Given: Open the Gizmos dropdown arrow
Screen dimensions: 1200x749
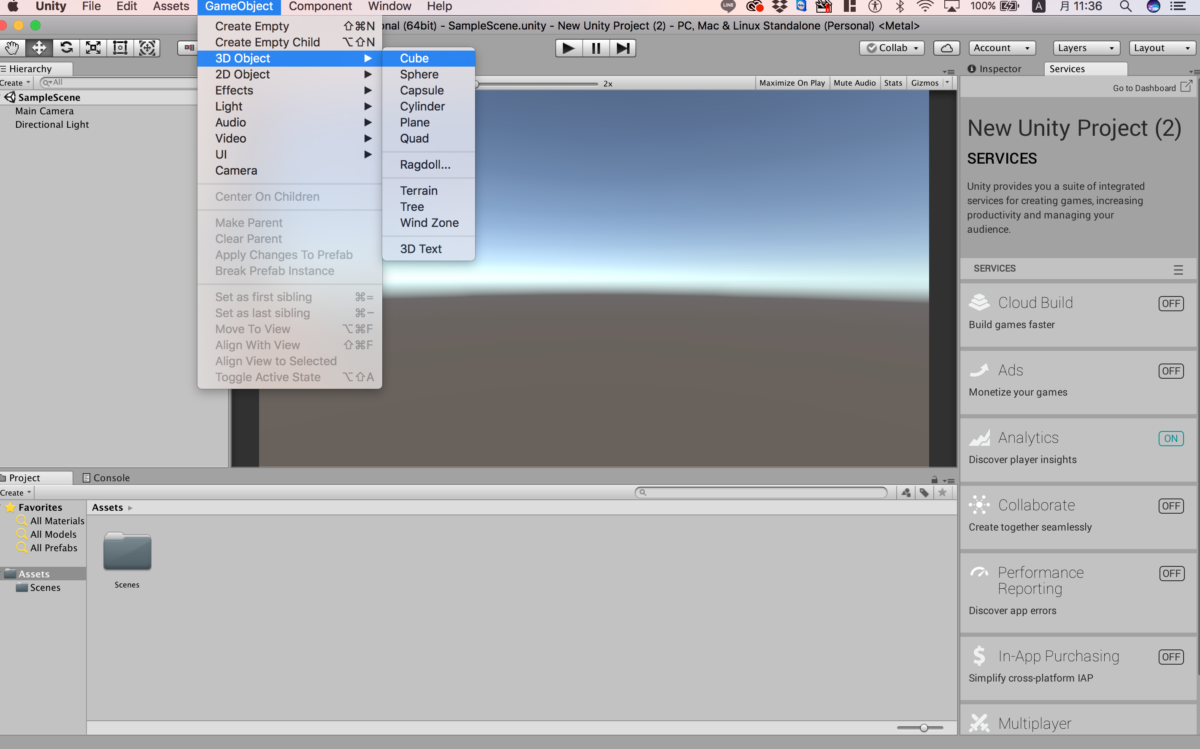Looking at the screenshot, I should click(948, 83).
